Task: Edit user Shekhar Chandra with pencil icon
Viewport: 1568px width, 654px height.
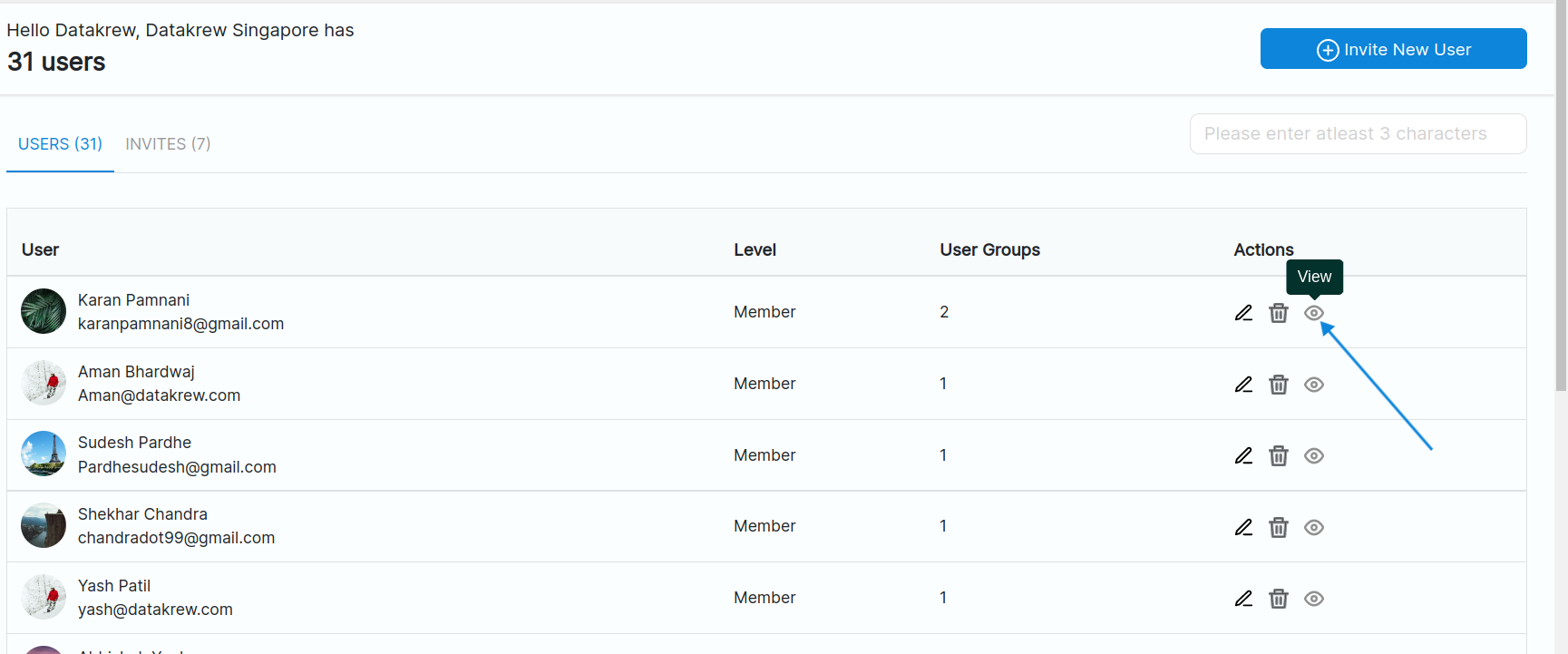Action: (1243, 527)
